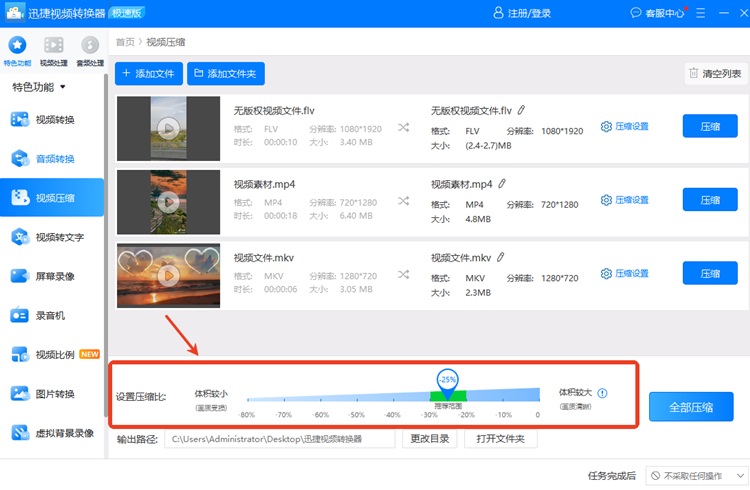Play the 视频素材.mp4 thumbnail preview
Viewport: 750px width, 490px height.
[x=168, y=202]
